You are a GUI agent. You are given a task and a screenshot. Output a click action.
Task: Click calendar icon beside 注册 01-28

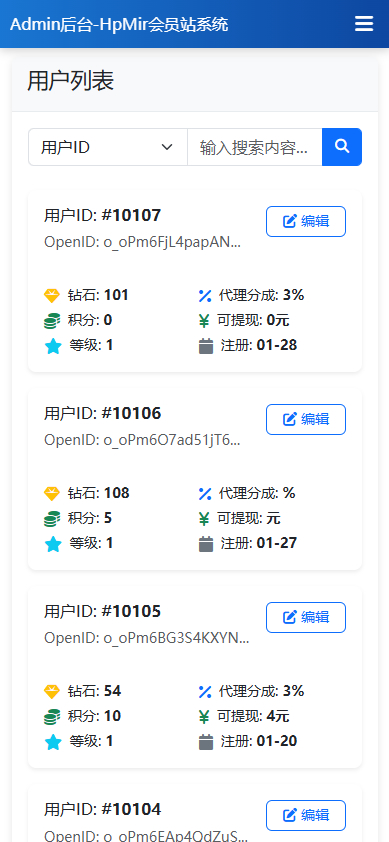tap(206, 346)
